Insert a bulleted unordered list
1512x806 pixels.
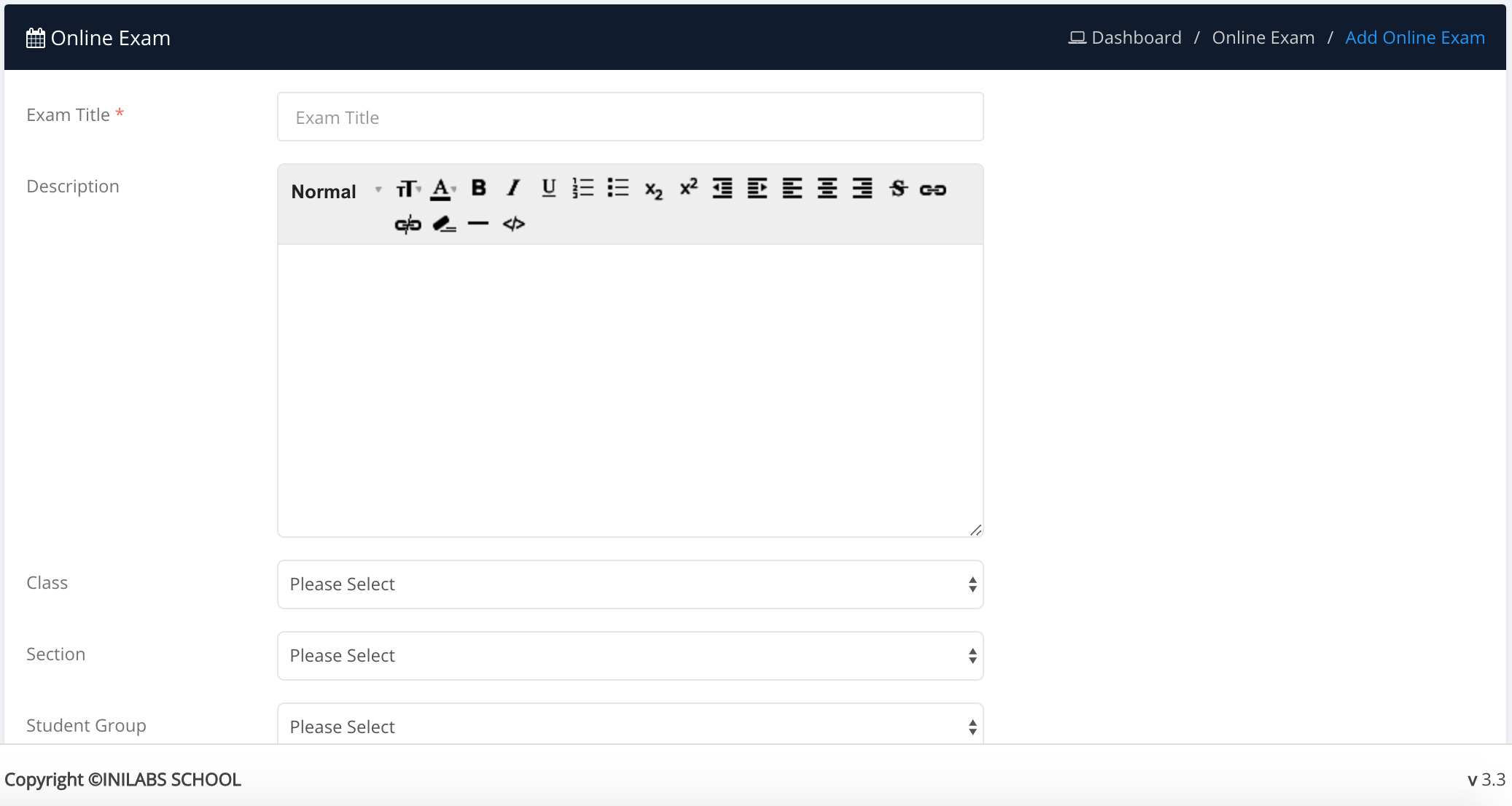pyautogui.click(x=617, y=188)
